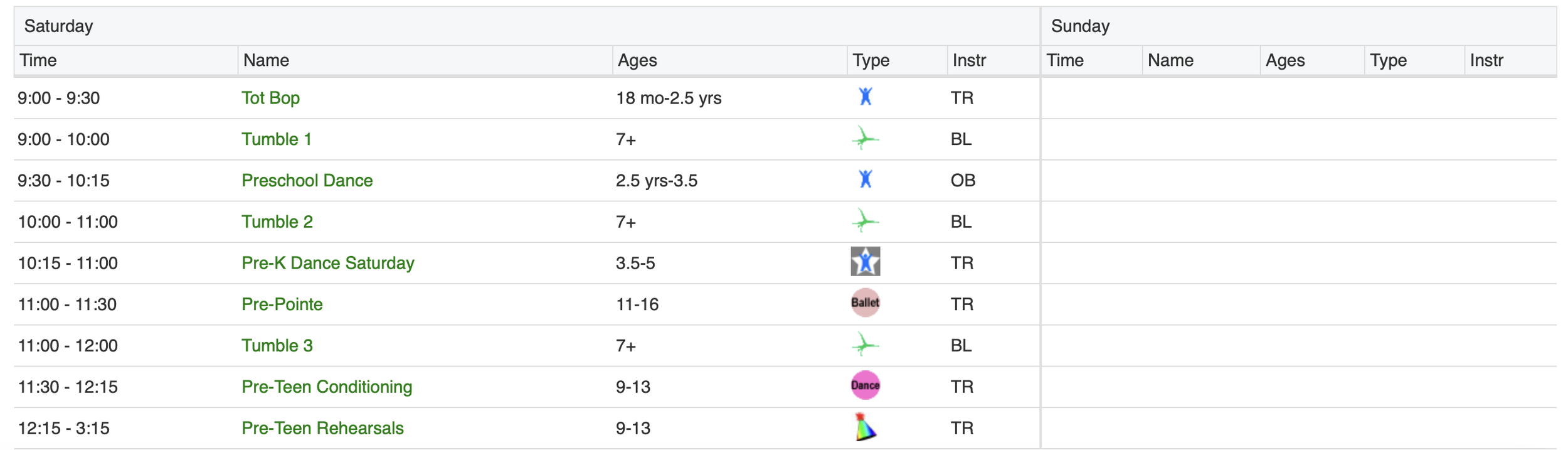Click the magenta Dance badge icon
Viewport: 1568px width, 450px height.
(866, 385)
